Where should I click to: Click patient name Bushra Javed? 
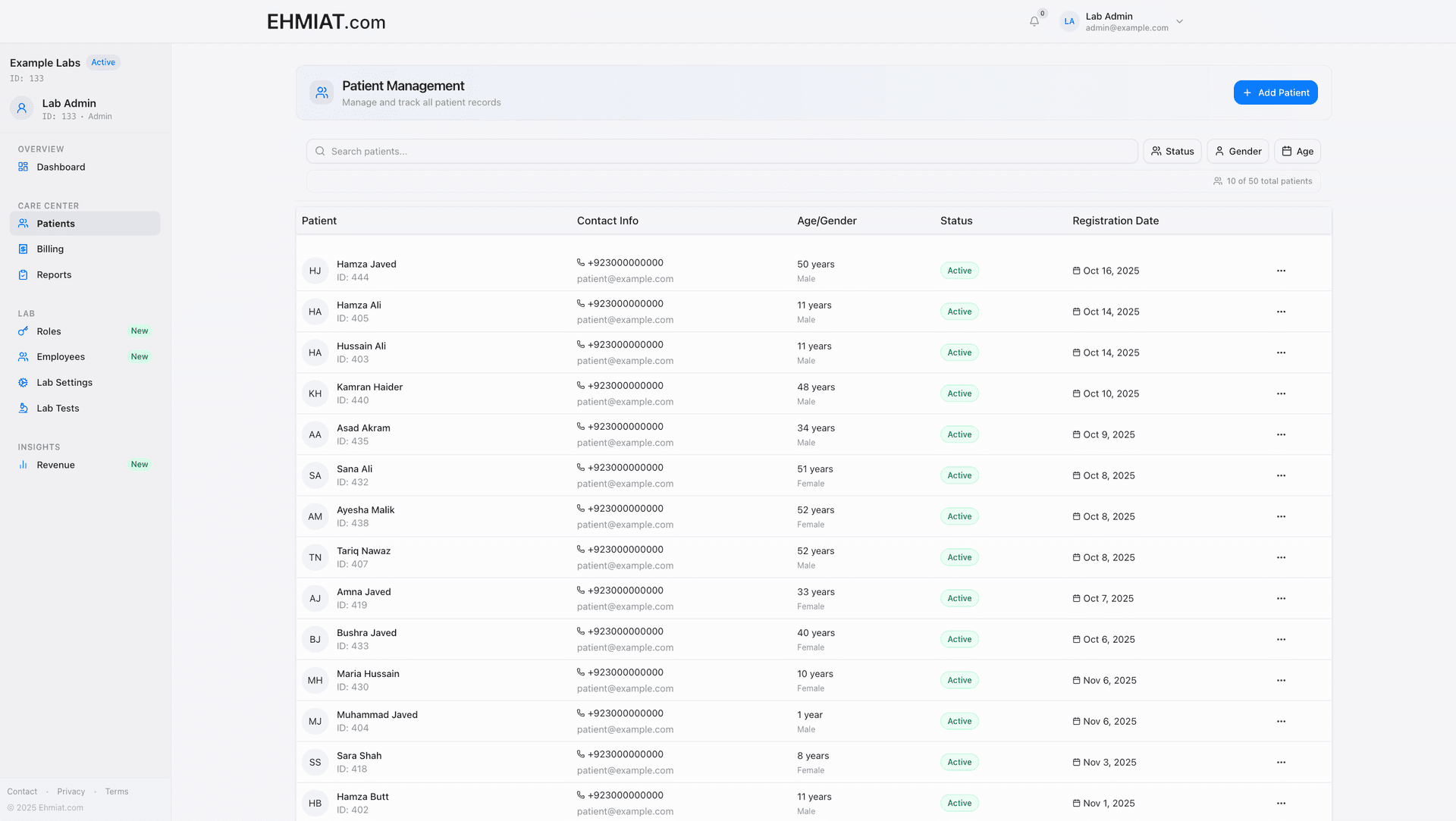pyautogui.click(x=366, y=633)
